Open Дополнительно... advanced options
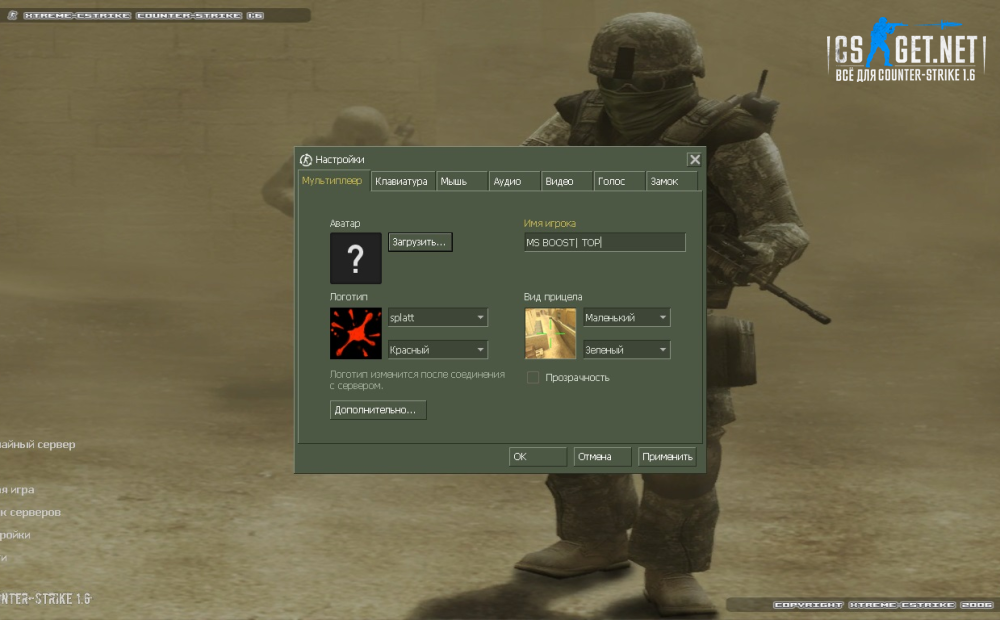Screen dimensions: 1000x620 tap(378, 410)
